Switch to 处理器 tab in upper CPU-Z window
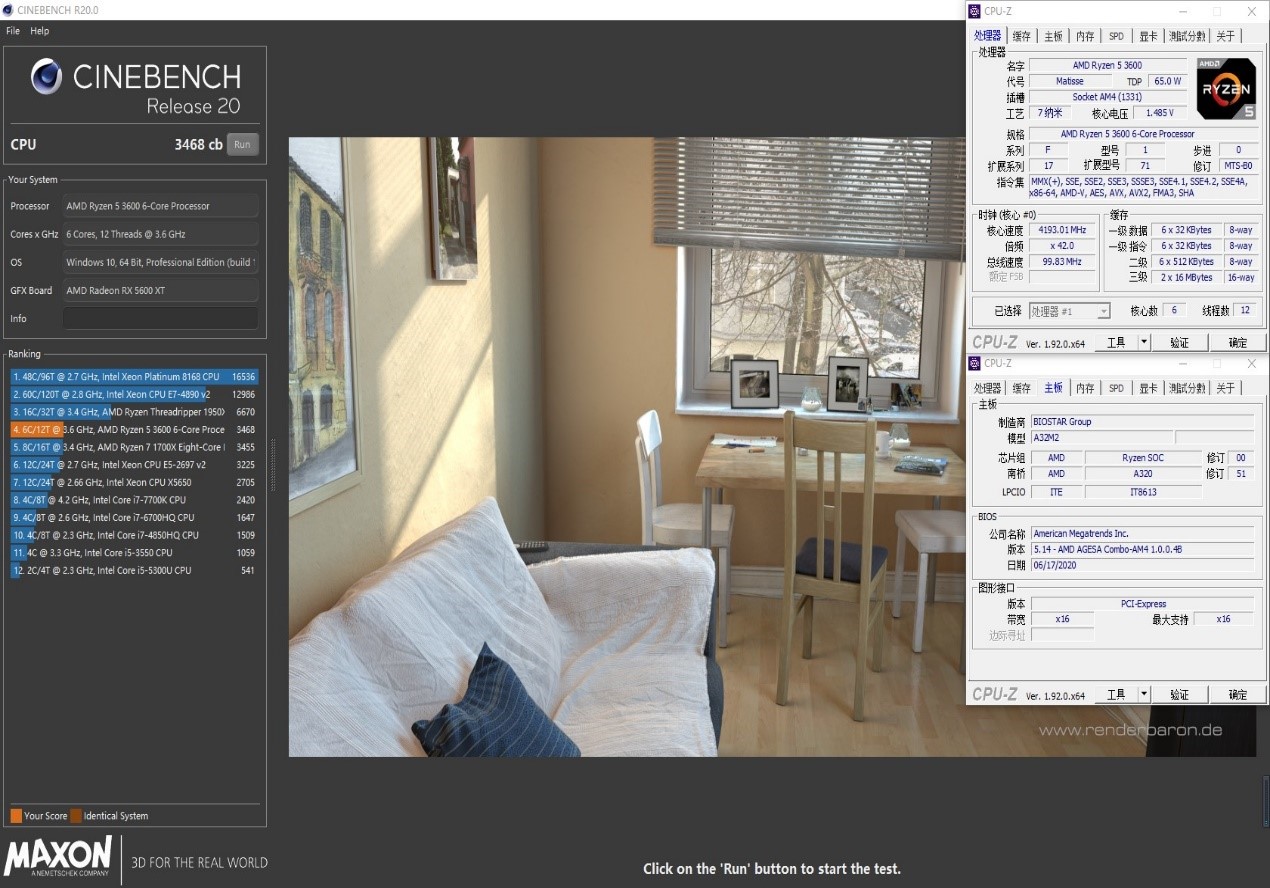Image resolution: width=1270 pixels, height=888 pixels. (987, 36)
